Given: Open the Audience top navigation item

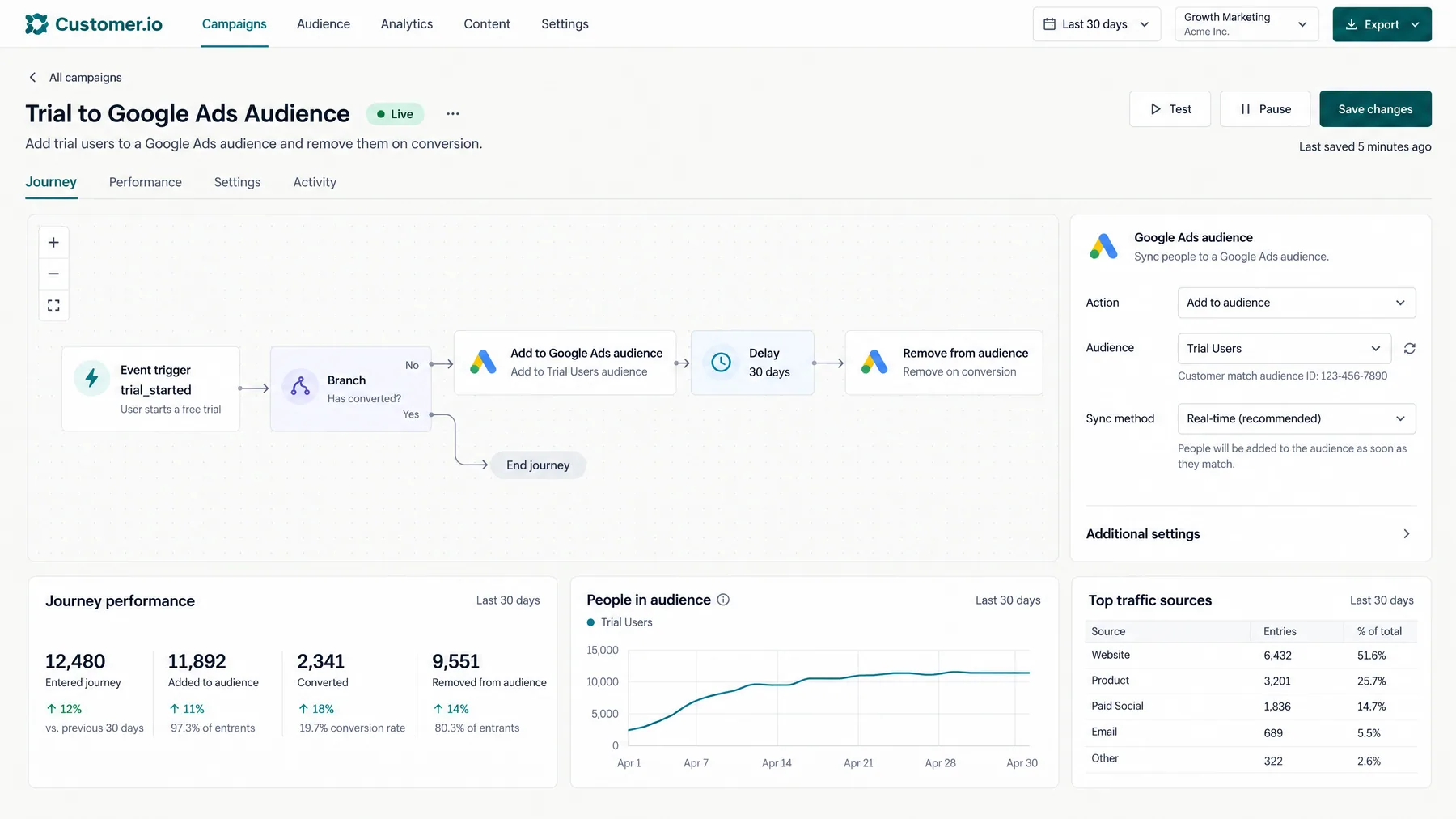Looking at the screenshot, I should coord(324,24).
